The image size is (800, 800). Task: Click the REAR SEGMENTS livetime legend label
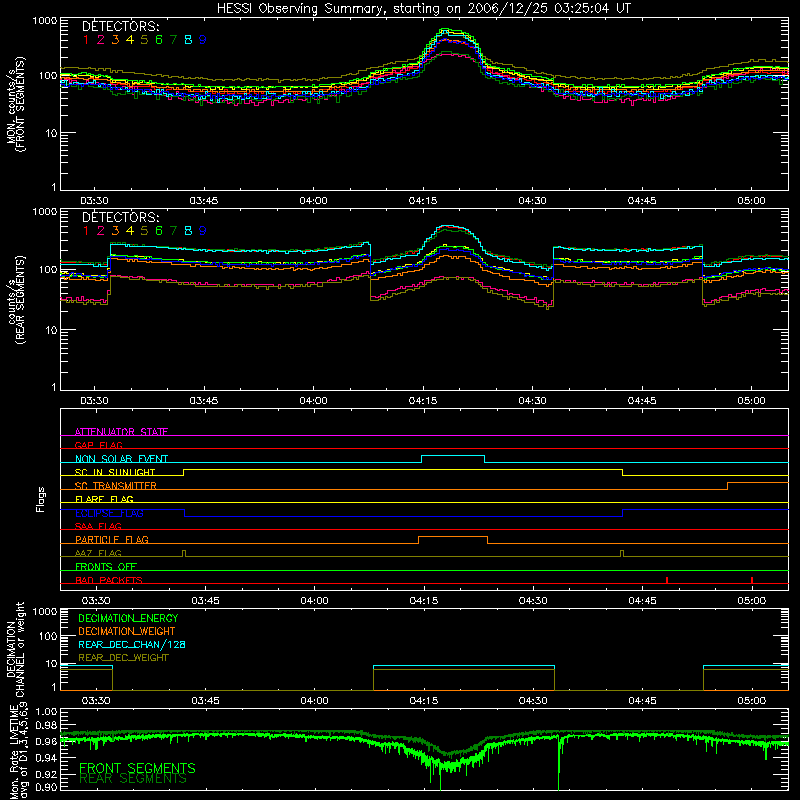click(x=133, y=779)
